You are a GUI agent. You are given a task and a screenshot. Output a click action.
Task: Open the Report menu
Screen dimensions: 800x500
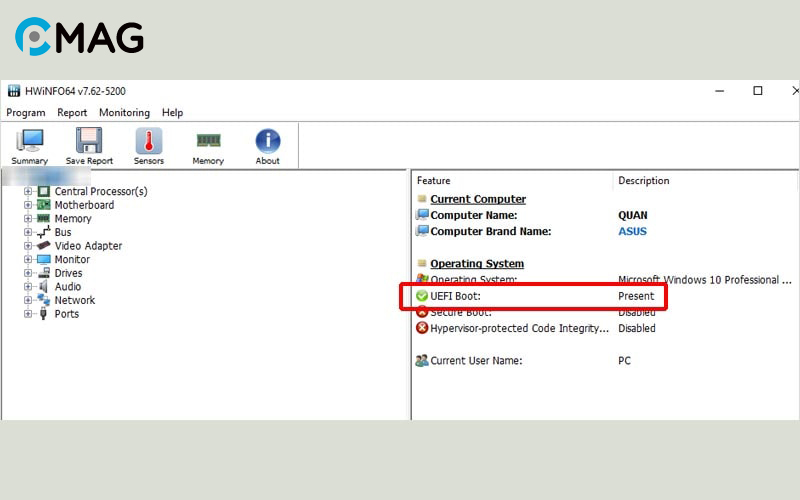click(72, 113)
